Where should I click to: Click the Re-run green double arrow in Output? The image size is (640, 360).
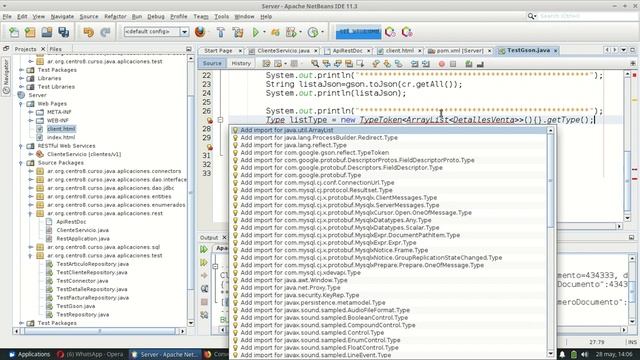[204, 249]
